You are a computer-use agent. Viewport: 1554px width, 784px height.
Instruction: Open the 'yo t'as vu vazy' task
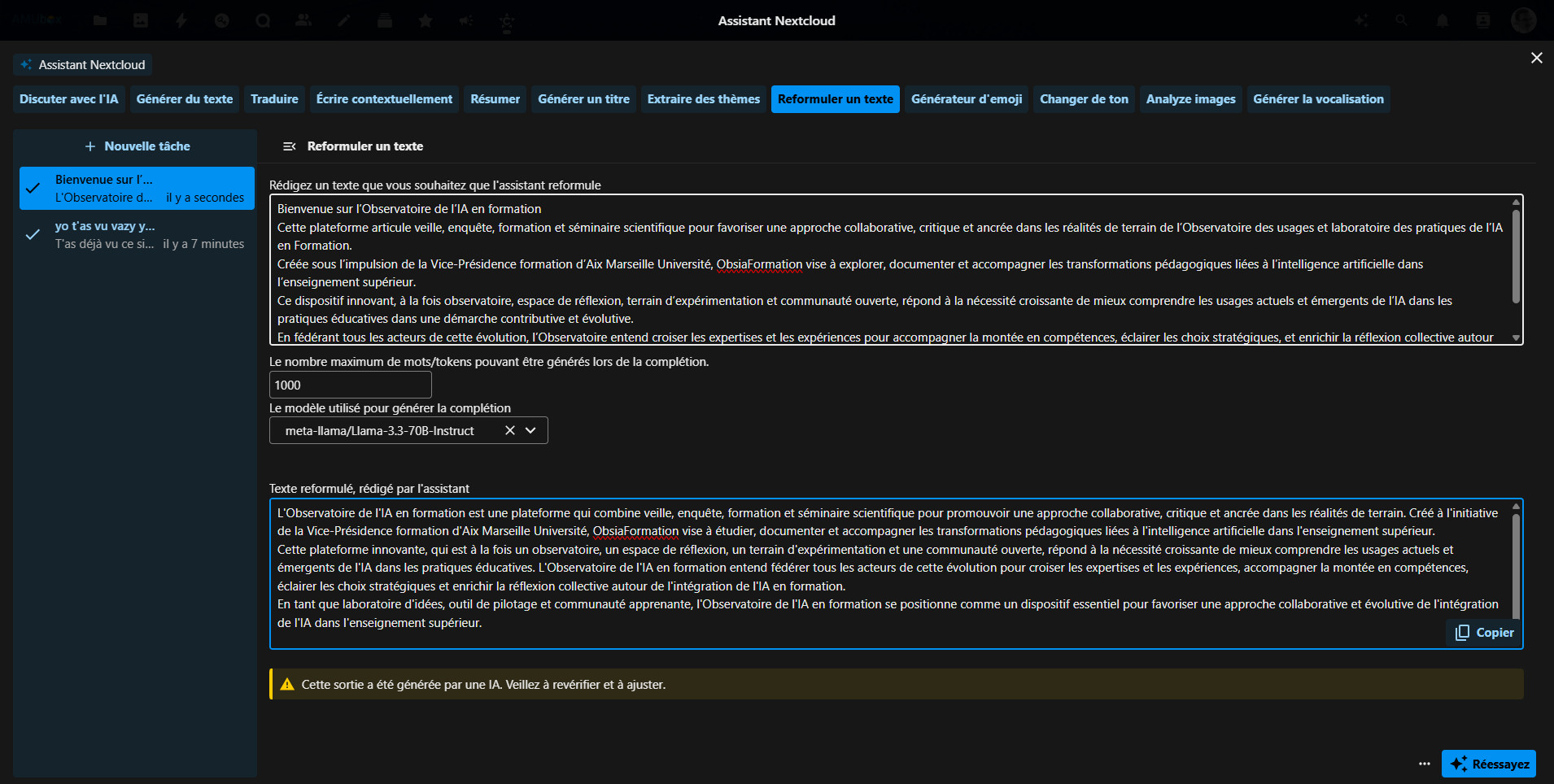137,235
